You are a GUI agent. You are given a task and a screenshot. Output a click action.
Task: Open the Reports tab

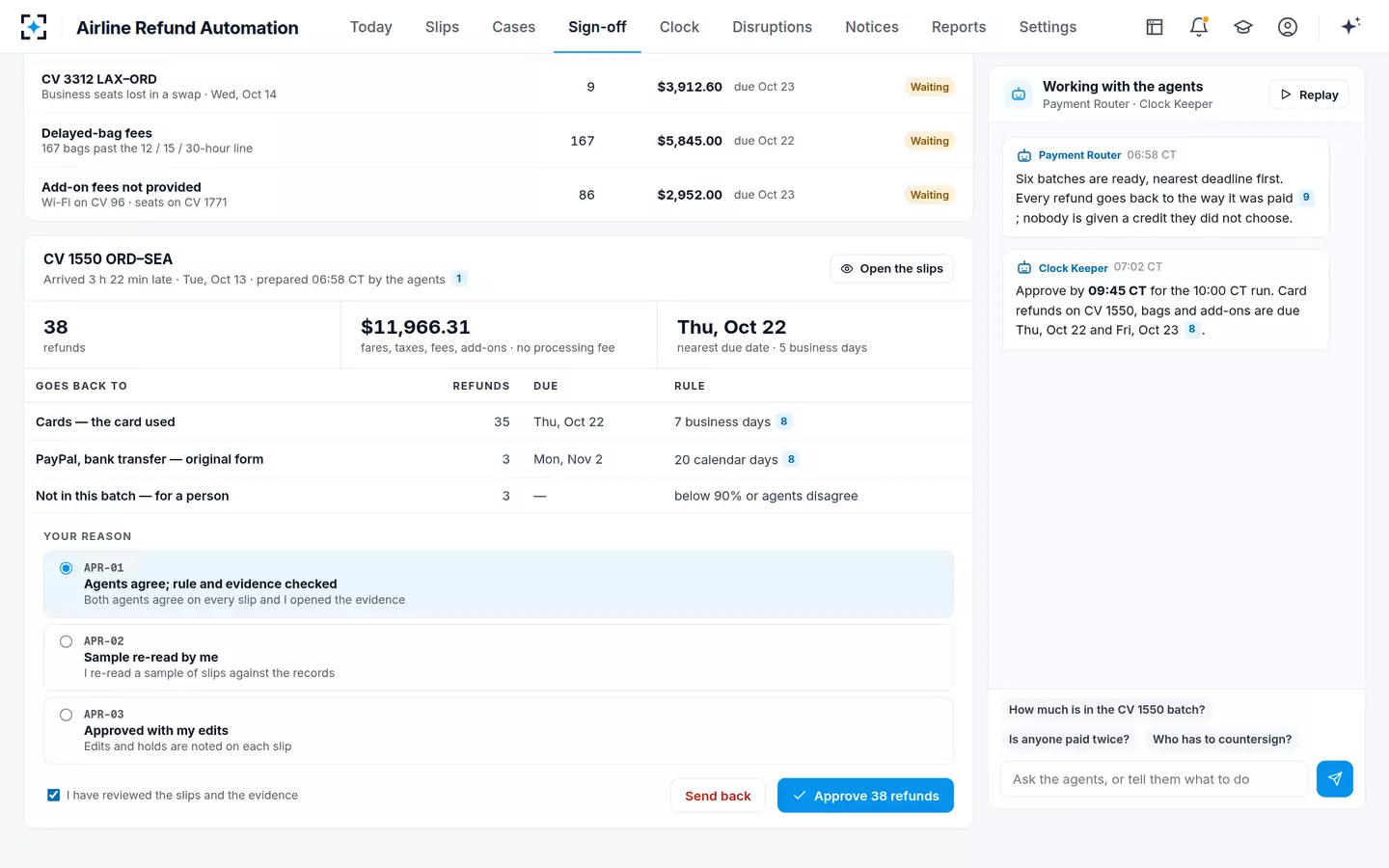tap(959, 27)
